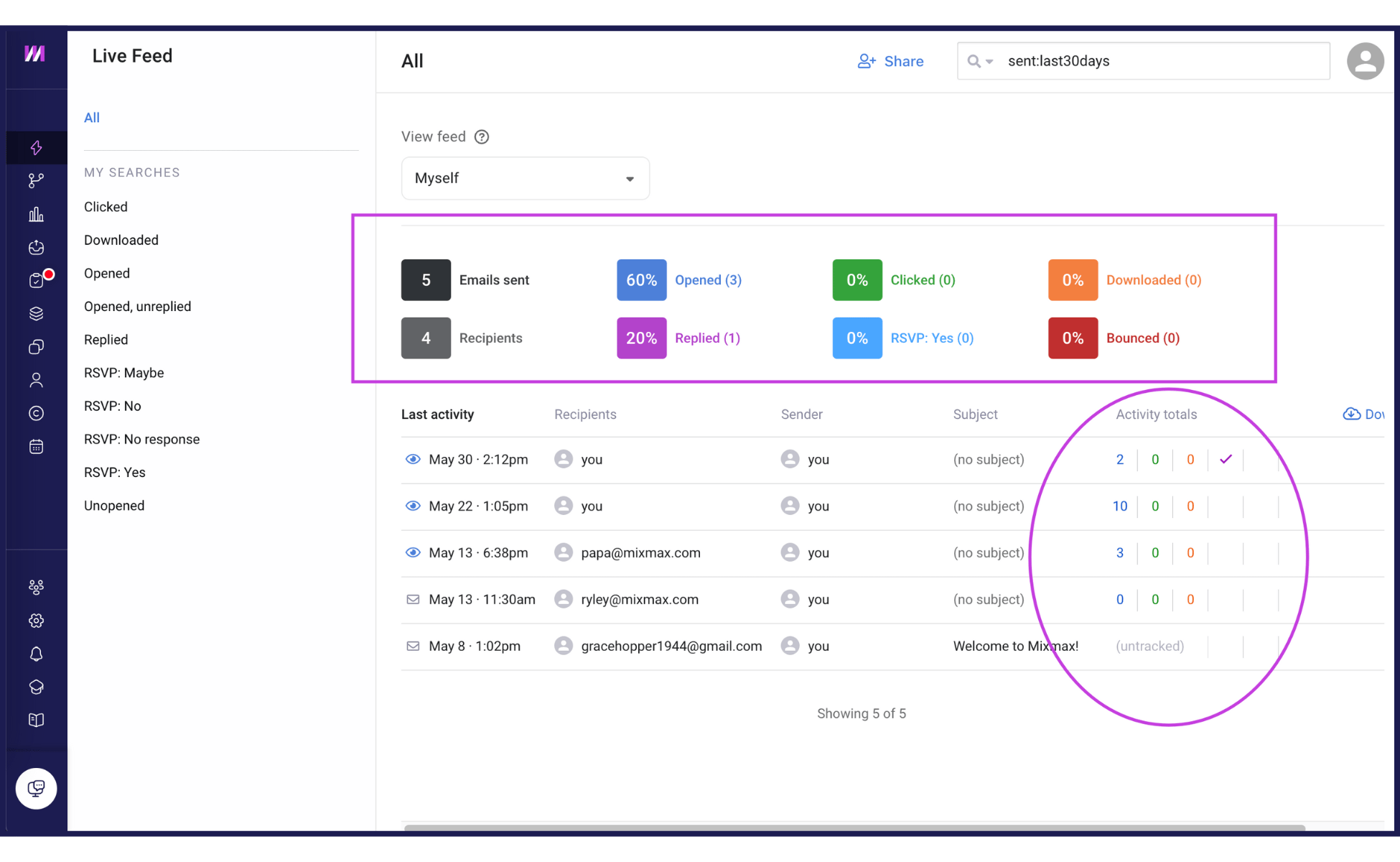Open Tasks with the red notification badge
The image size is (1400, 862).
pyautogui.click(x=36, y=280)
